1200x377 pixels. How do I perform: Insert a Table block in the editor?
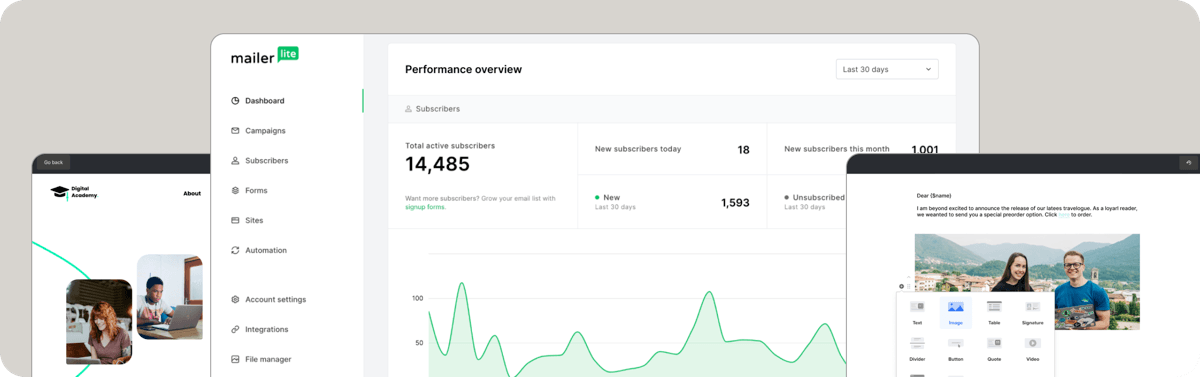pyautogui.click(x=994, y=314)
